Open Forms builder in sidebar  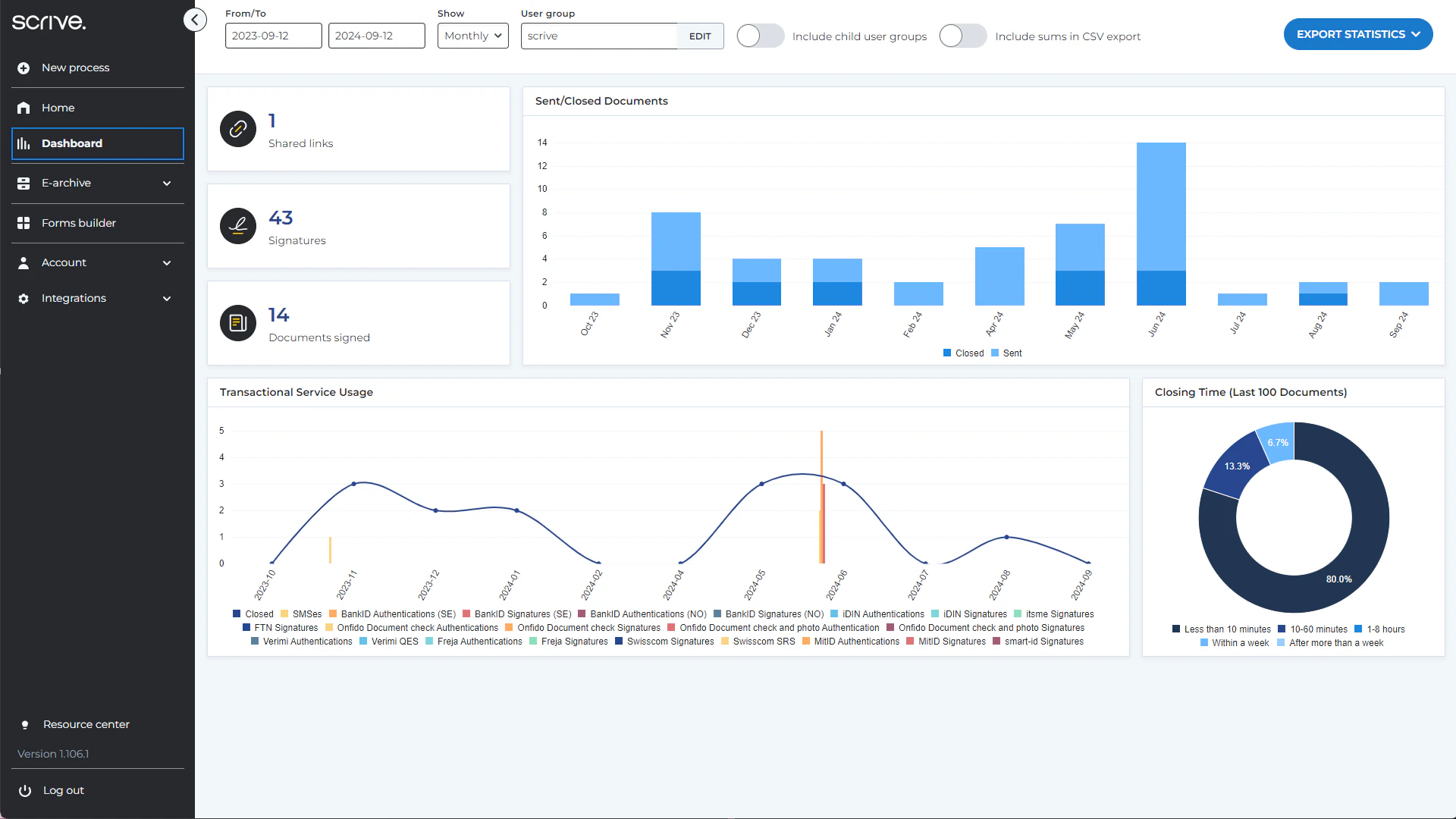tap(78, 223)
